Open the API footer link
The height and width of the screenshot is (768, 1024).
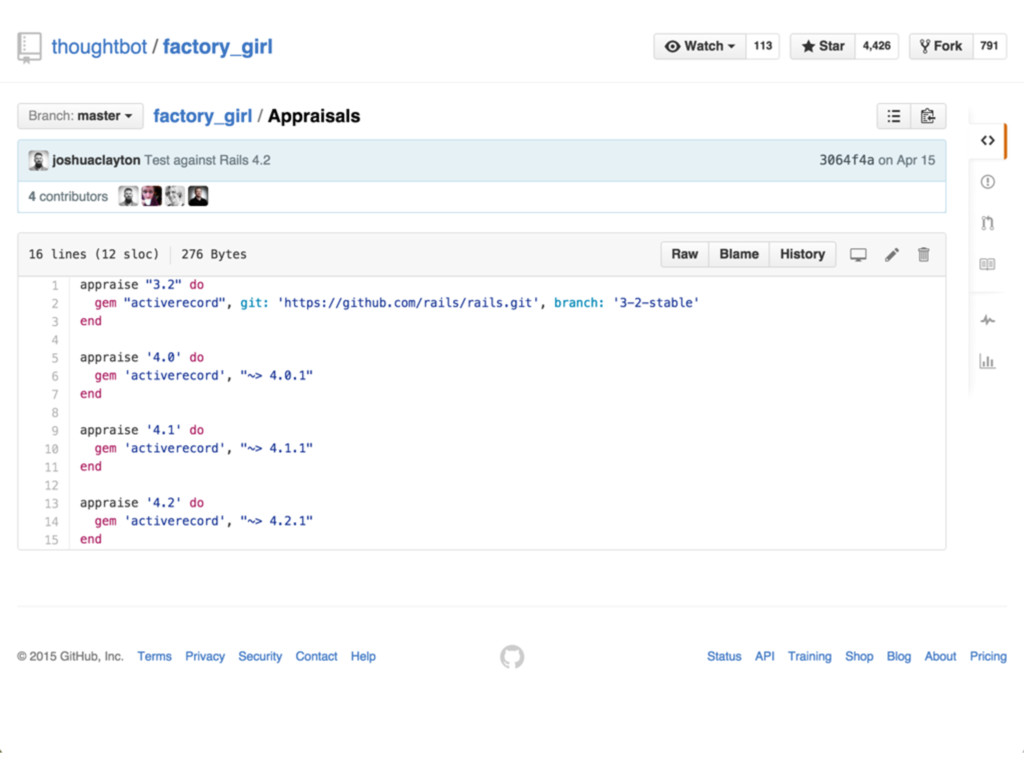click(764, 656)
